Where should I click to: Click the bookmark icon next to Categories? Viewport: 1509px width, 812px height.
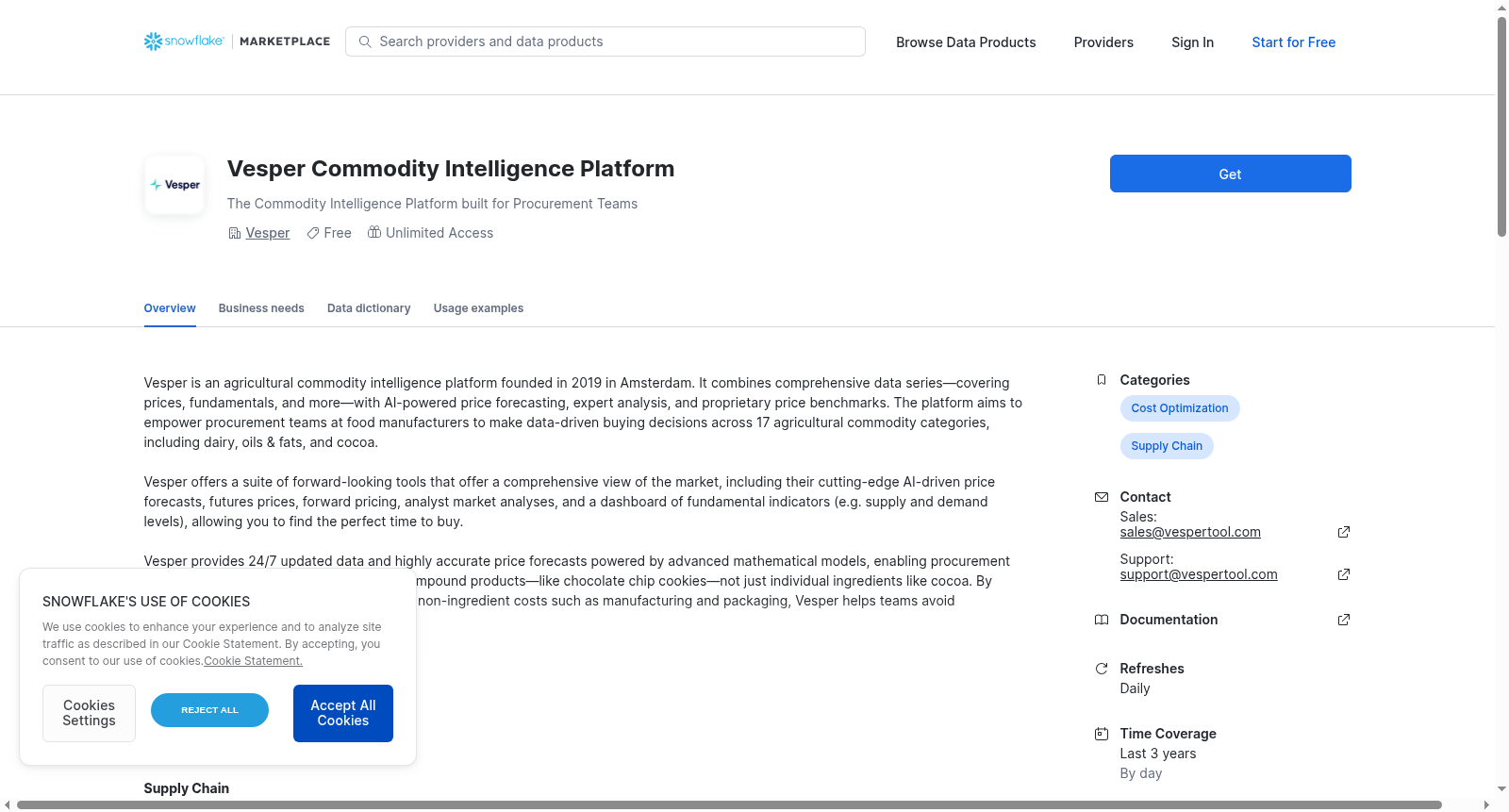[1102, 380]
